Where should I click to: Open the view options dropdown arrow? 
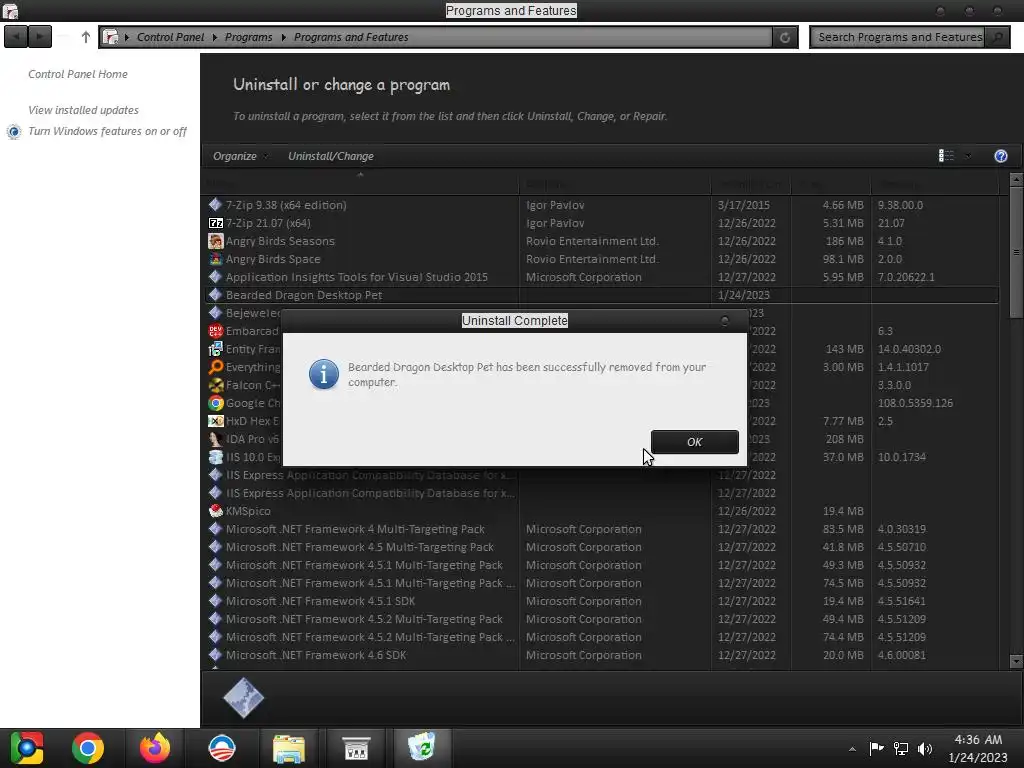click(x=968, y=156)
